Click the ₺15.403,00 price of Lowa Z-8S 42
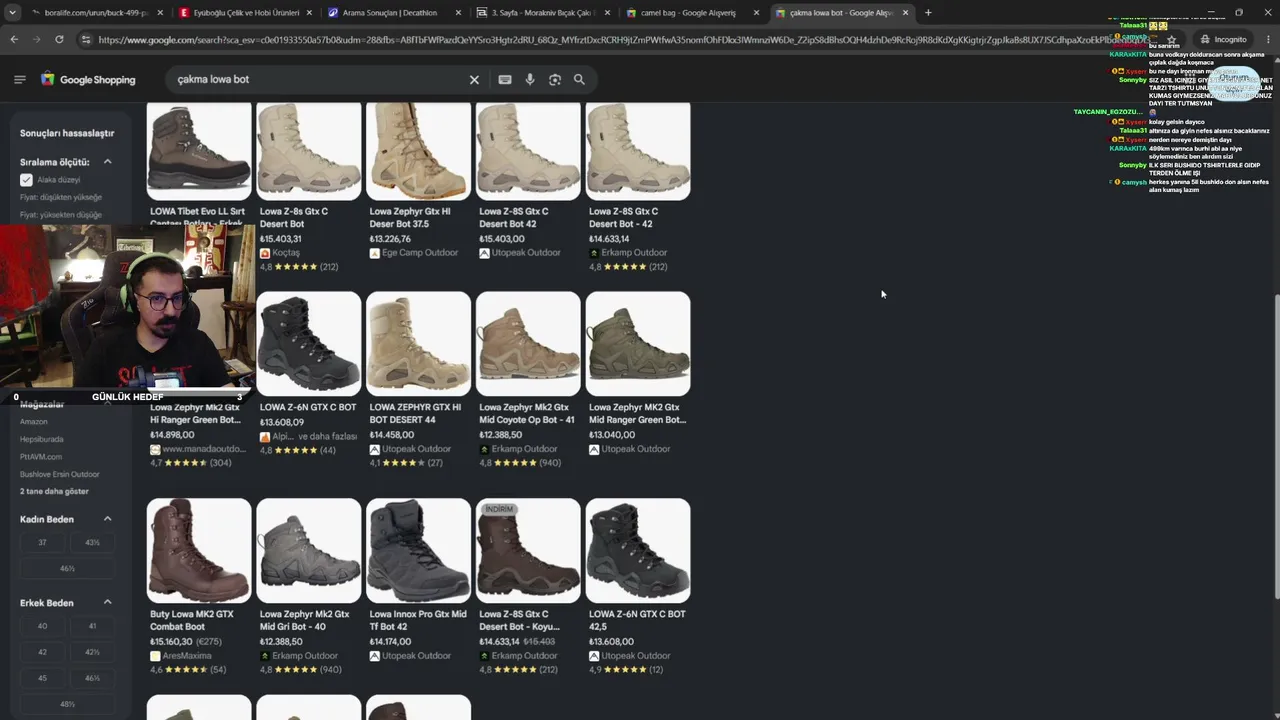The image size is (1280, 720). 502,239
